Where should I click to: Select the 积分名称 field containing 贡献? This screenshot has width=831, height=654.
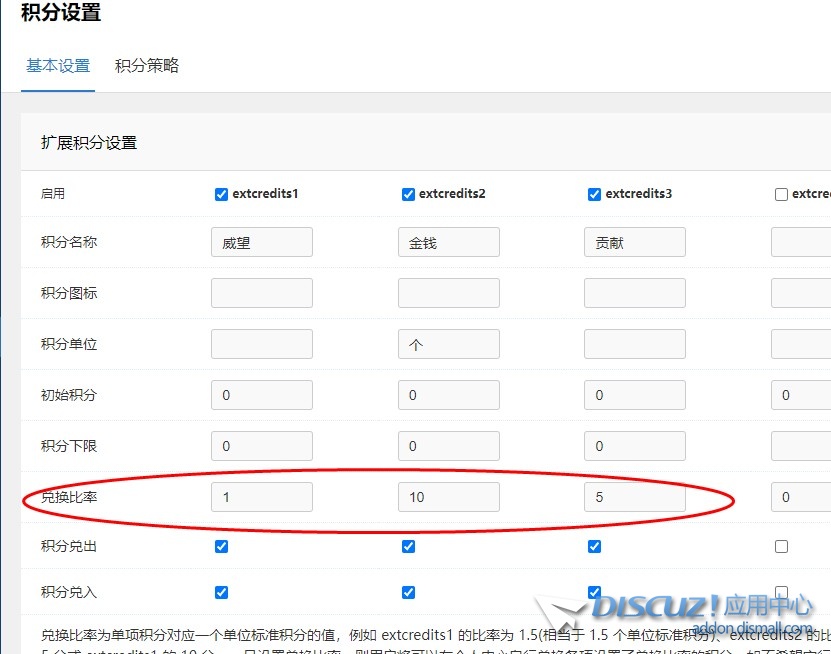pyautogui.click(x=635, y=242)
